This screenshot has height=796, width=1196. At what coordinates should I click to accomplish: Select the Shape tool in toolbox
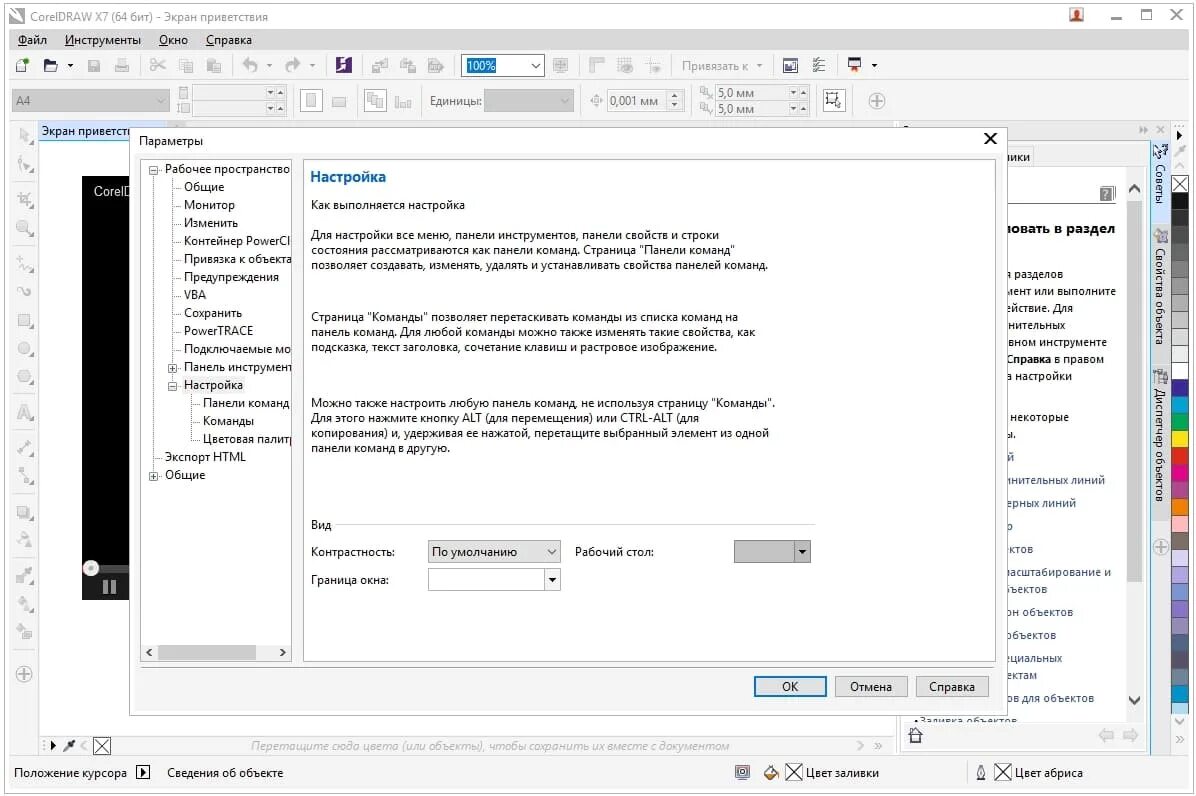(x=25, y=165)
